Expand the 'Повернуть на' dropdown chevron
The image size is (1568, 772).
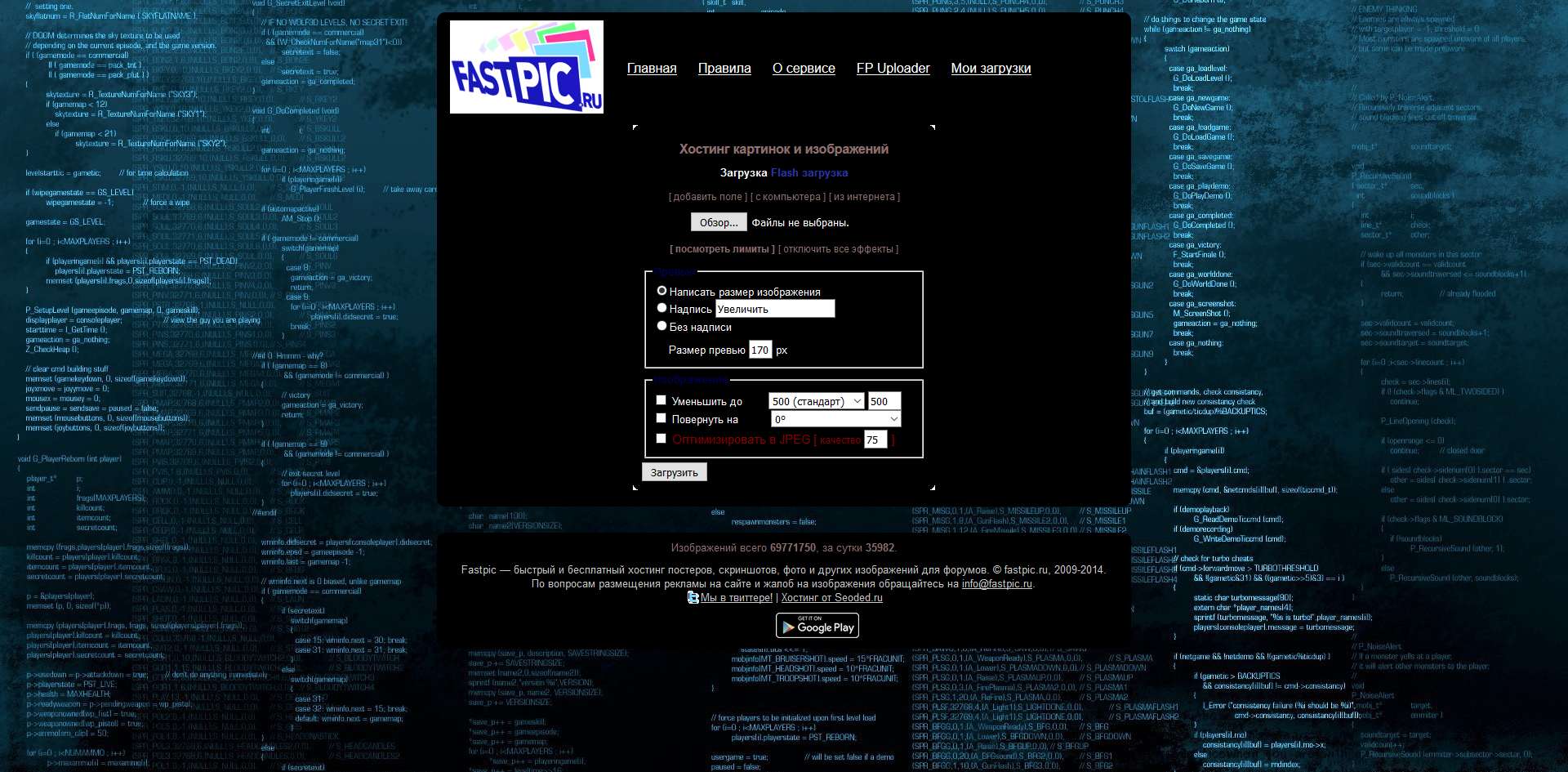point(893,418)
